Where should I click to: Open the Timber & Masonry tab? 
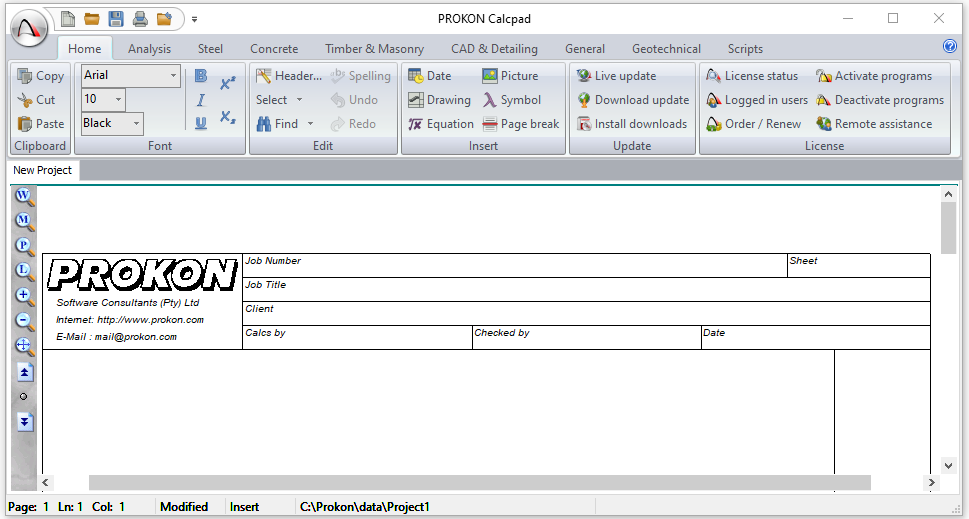(x=374, y=49)
